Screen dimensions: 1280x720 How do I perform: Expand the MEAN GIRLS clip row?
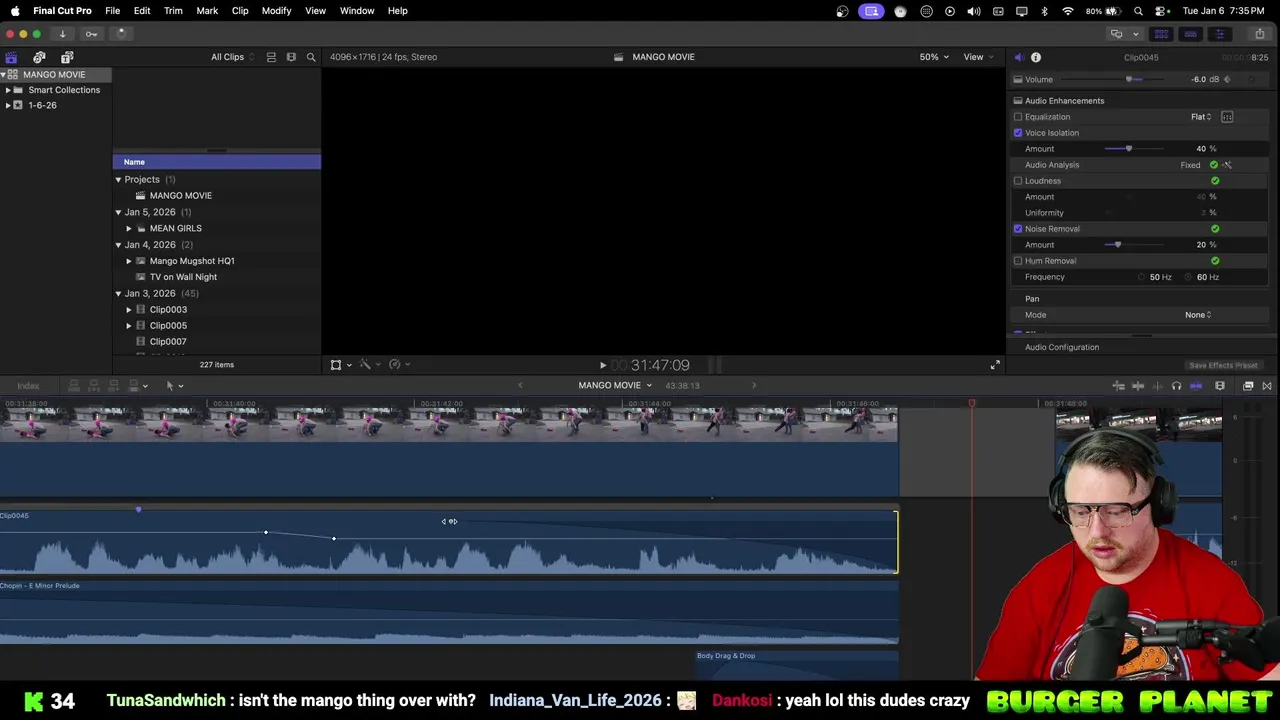pyautogui.click(x=129, y=228)
